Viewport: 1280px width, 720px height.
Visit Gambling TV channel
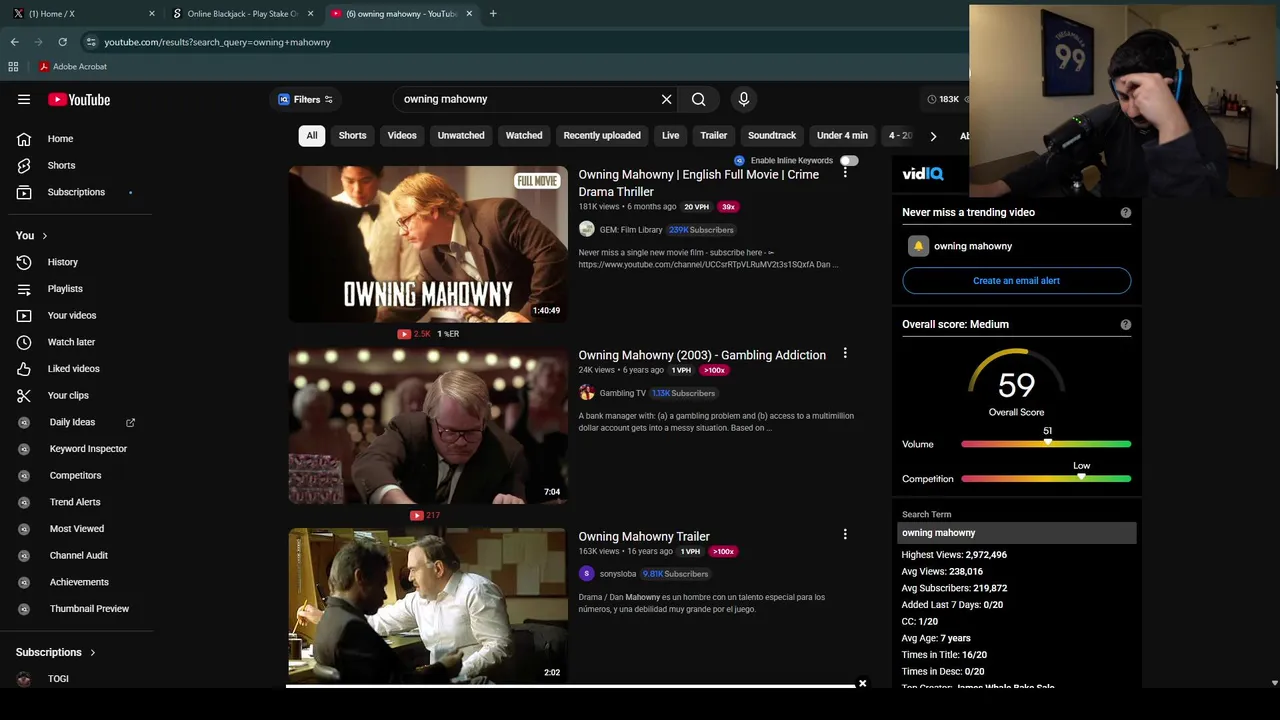point(622,393)
